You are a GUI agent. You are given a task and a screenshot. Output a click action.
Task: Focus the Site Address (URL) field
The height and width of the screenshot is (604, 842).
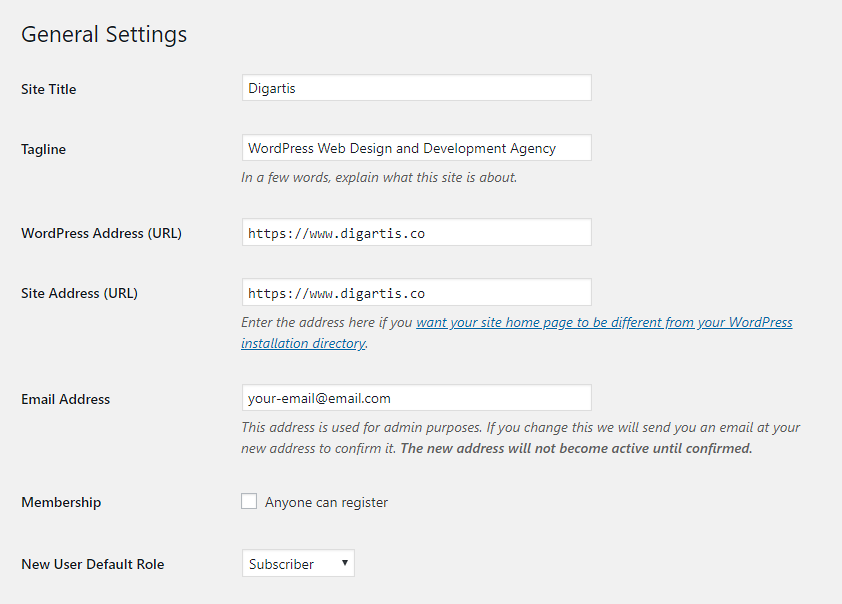[417, 292]
